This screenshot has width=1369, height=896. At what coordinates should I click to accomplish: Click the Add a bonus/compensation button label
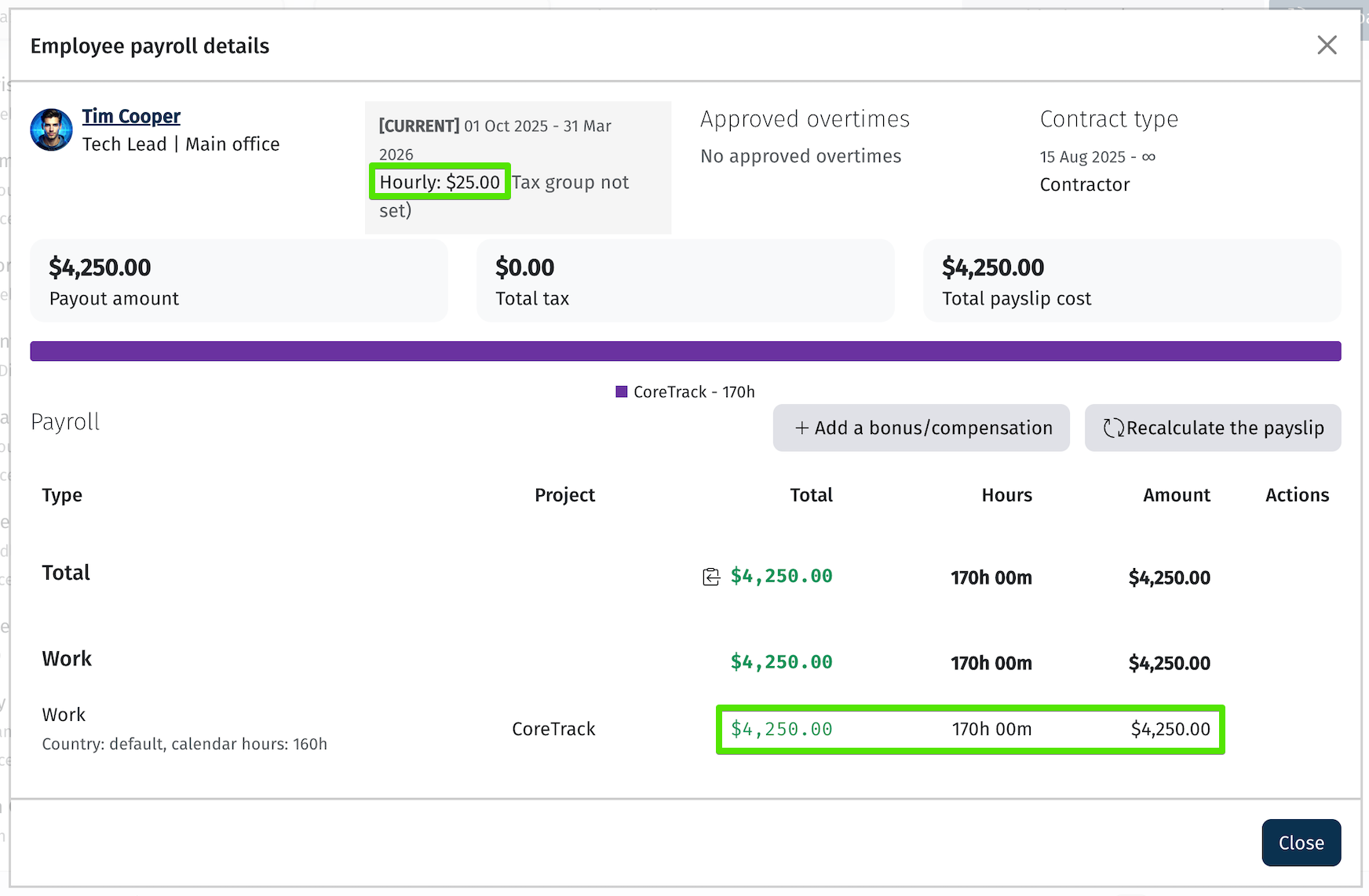click(x=933, y=428)
